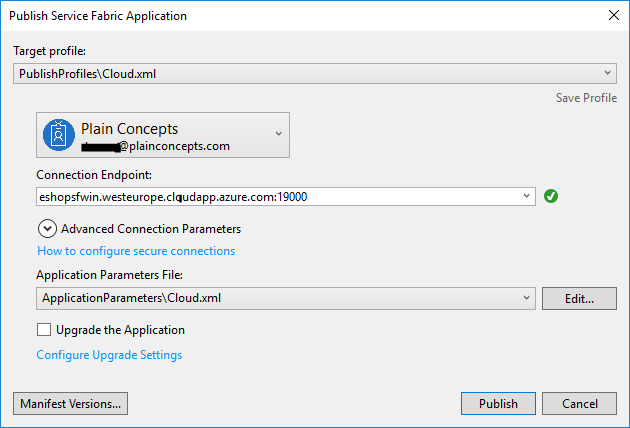Click the Save Profile link

point(586,97)
